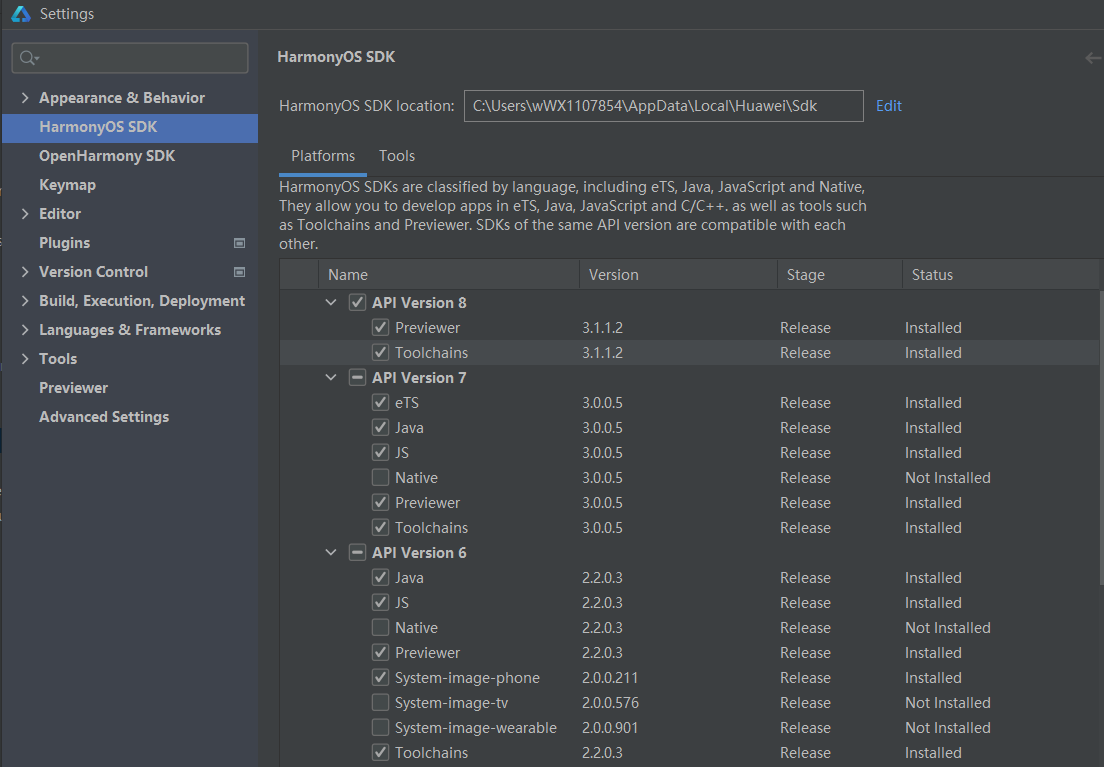Click System-image-wearable version 2.0.0.901

pos(610,728)
